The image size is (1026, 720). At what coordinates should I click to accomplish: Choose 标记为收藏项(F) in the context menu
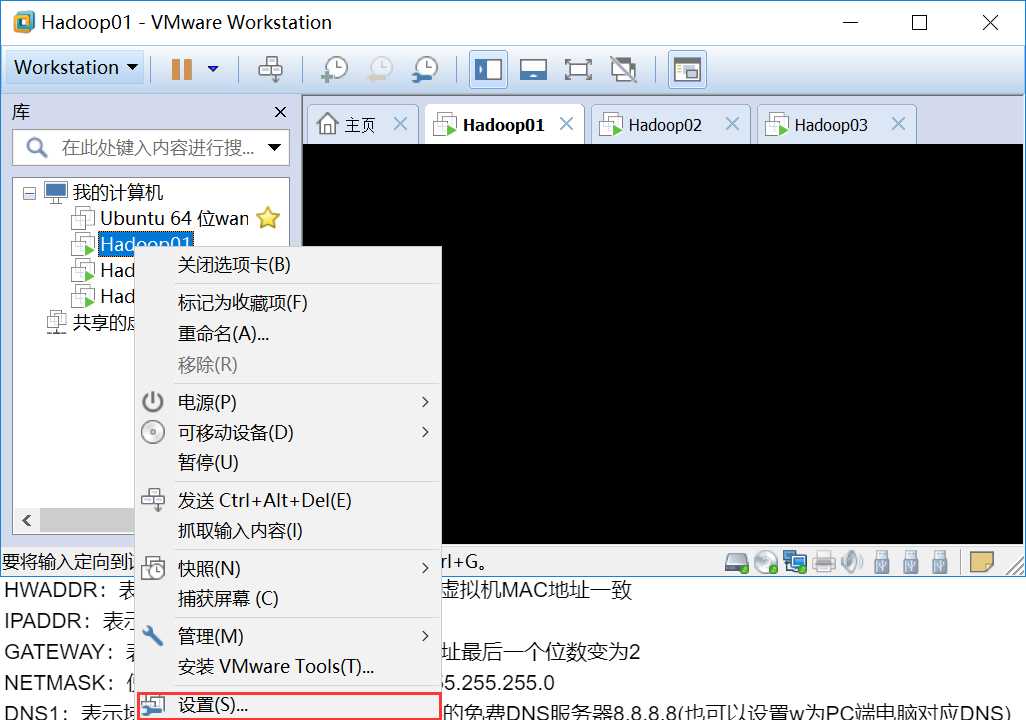(288, 303)
